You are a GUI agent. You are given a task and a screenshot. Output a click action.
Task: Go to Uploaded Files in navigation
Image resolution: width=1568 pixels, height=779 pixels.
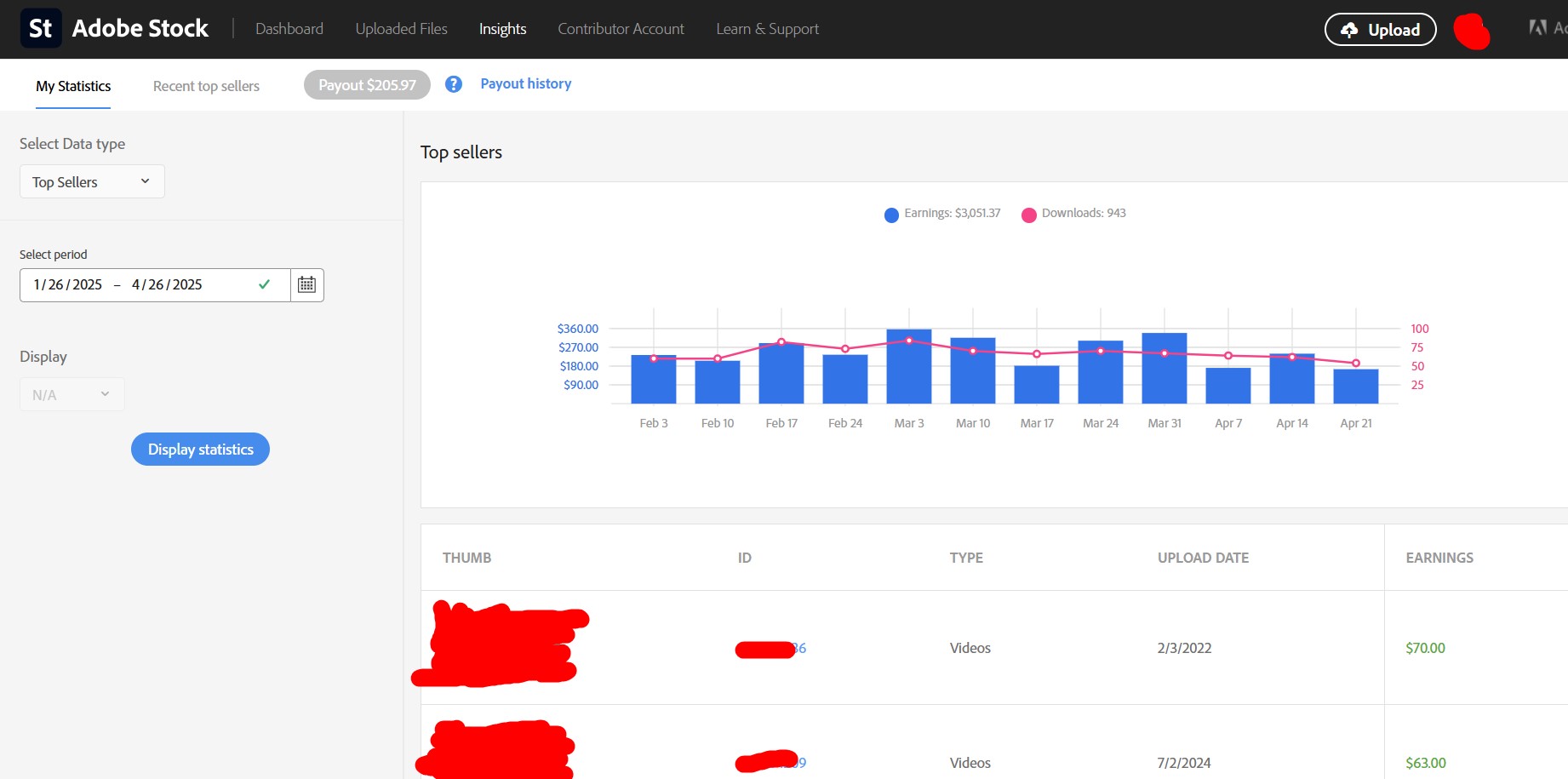click(x=401, y=29)
